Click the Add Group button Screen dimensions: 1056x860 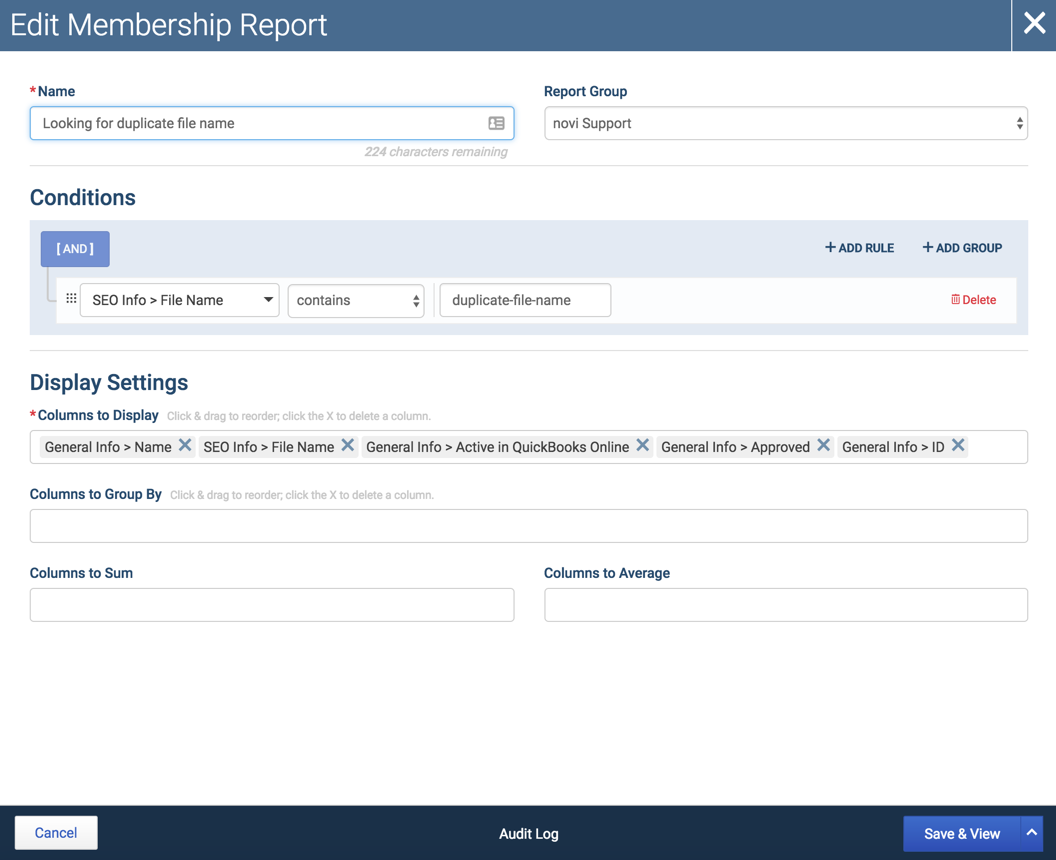coord(962,248)
